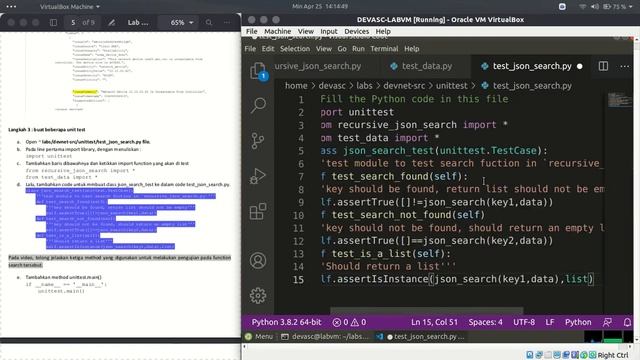
Task: Open the VS Code Help menu
Action: [411, 49]
